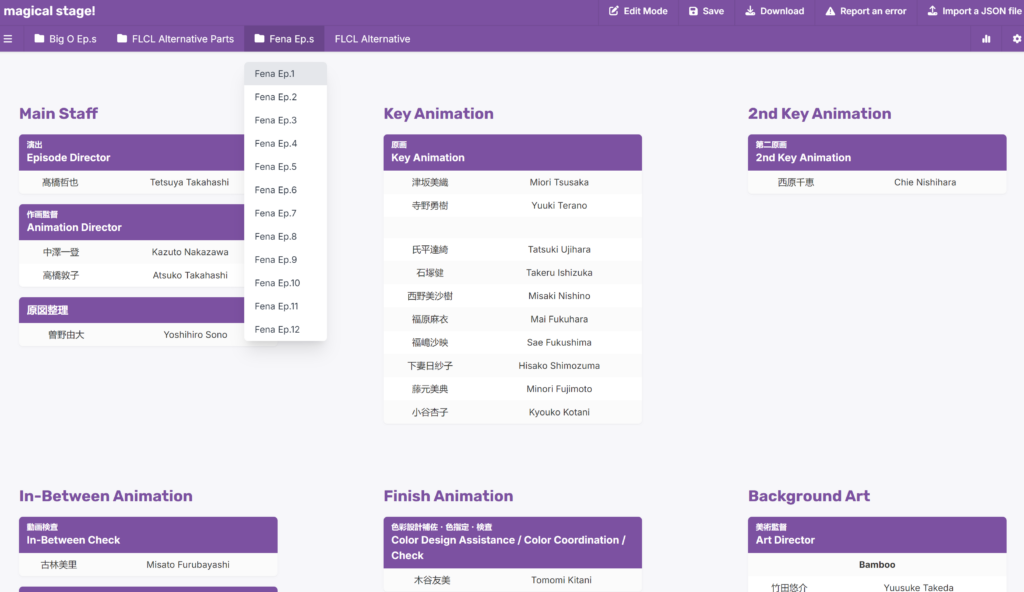
Task: Click the Save floppy disk icon
Action: (x=693, y=11)
